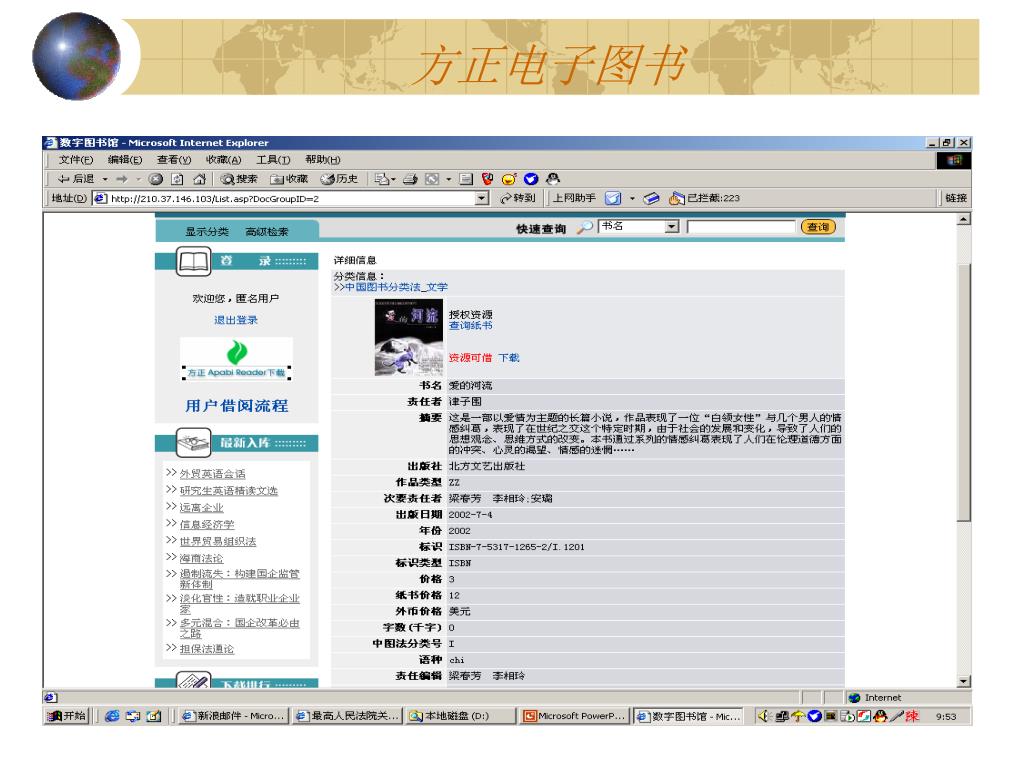Open the 世界贸易组织法 book link

[217, 541]
